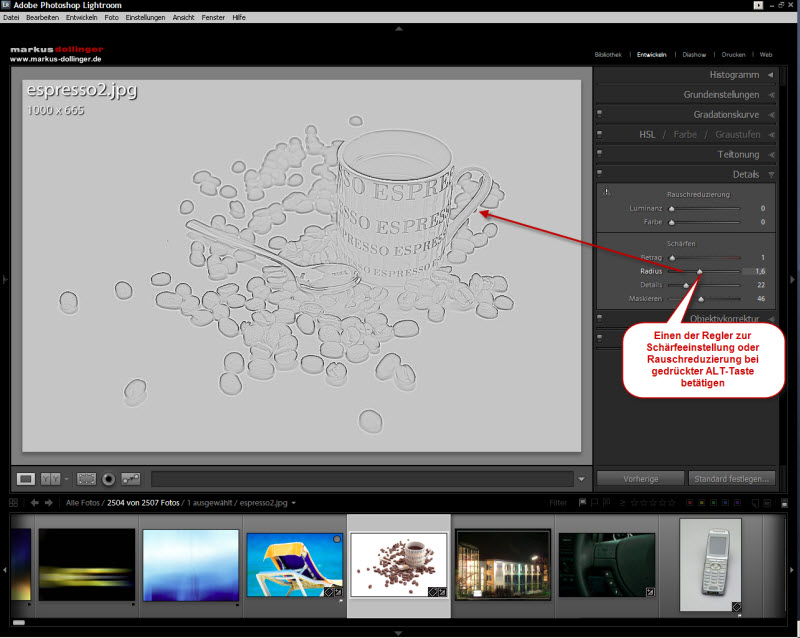This screenshot has width=800, height=638.
Task: Toggle the Details panel on/off switch
Action: 600,174
